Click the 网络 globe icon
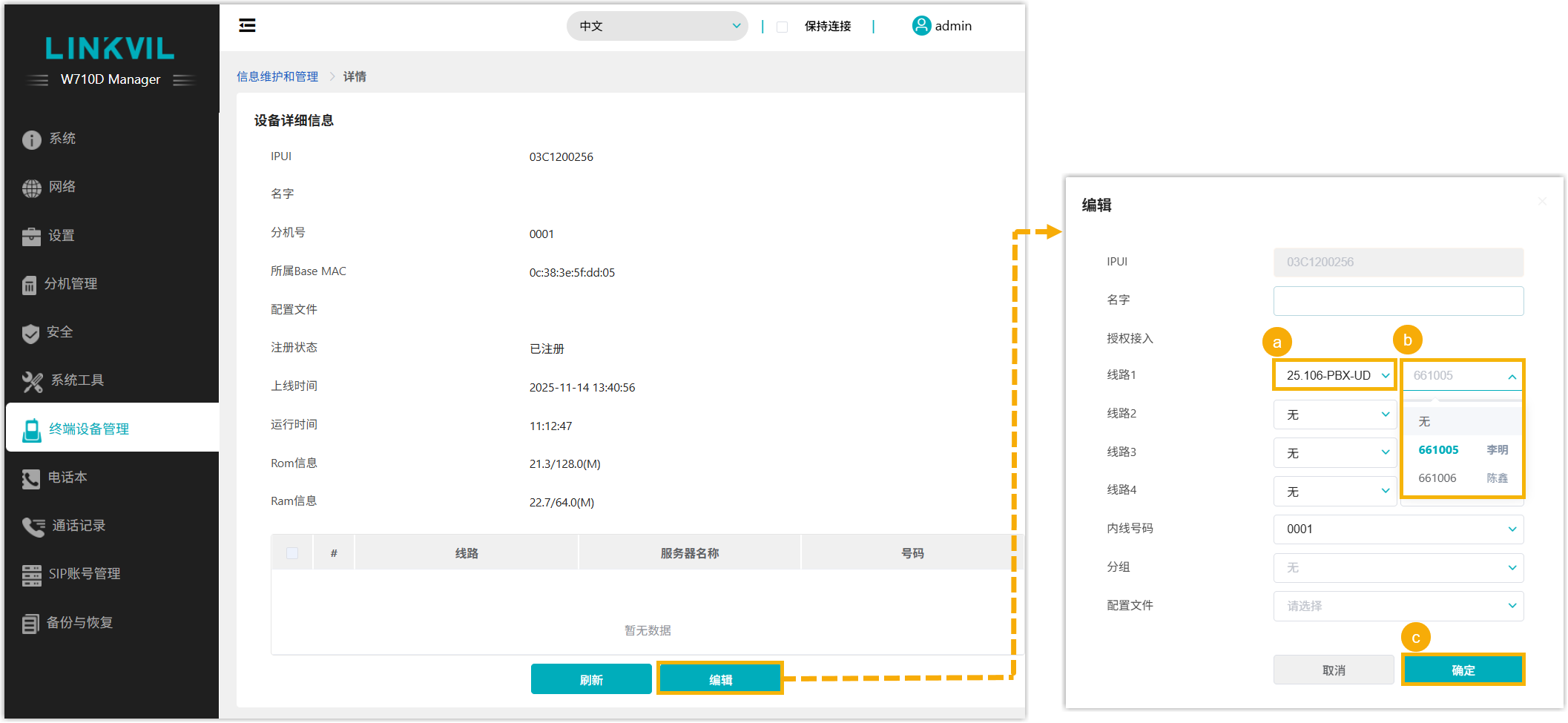1568x723 pixels. (31, 188)
